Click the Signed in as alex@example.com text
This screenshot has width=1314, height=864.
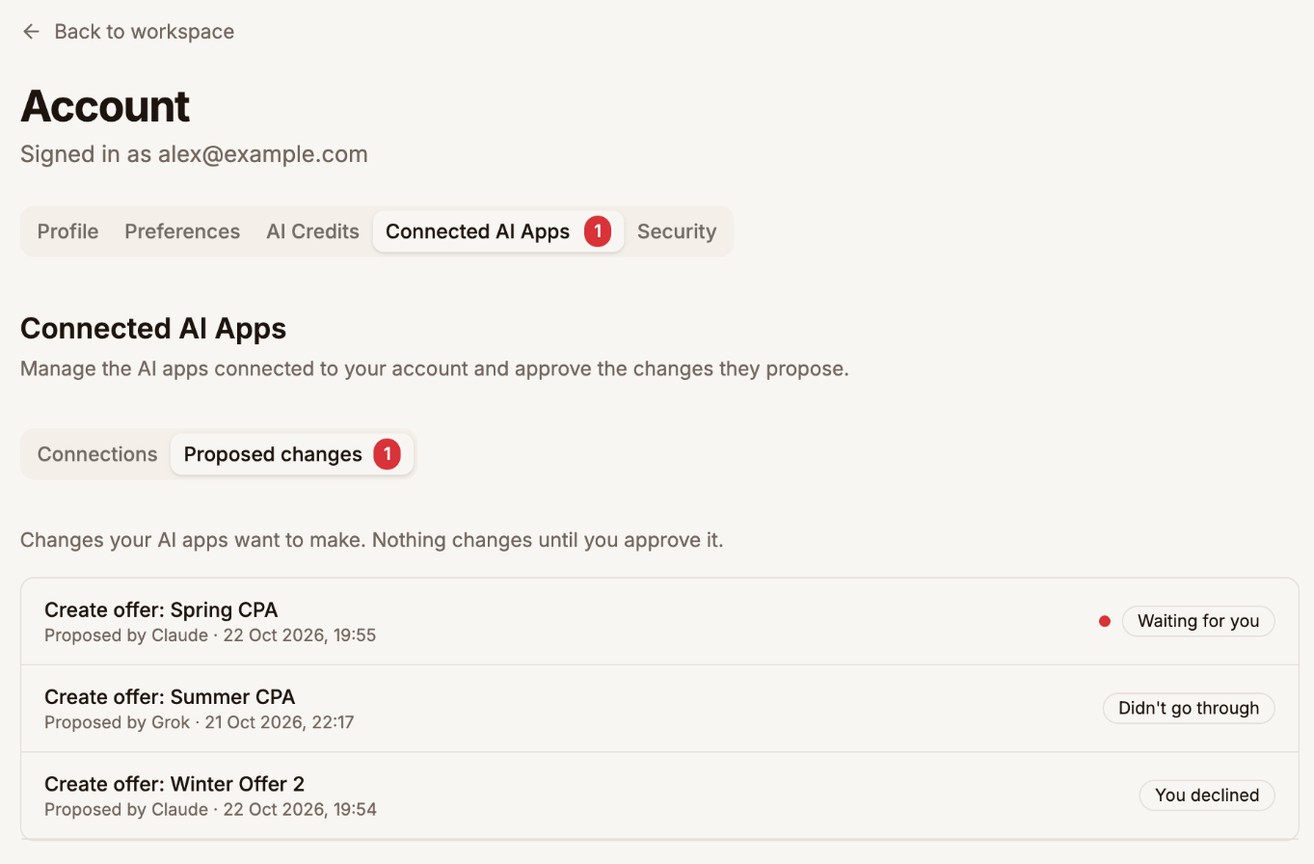[x=194, y=154]
